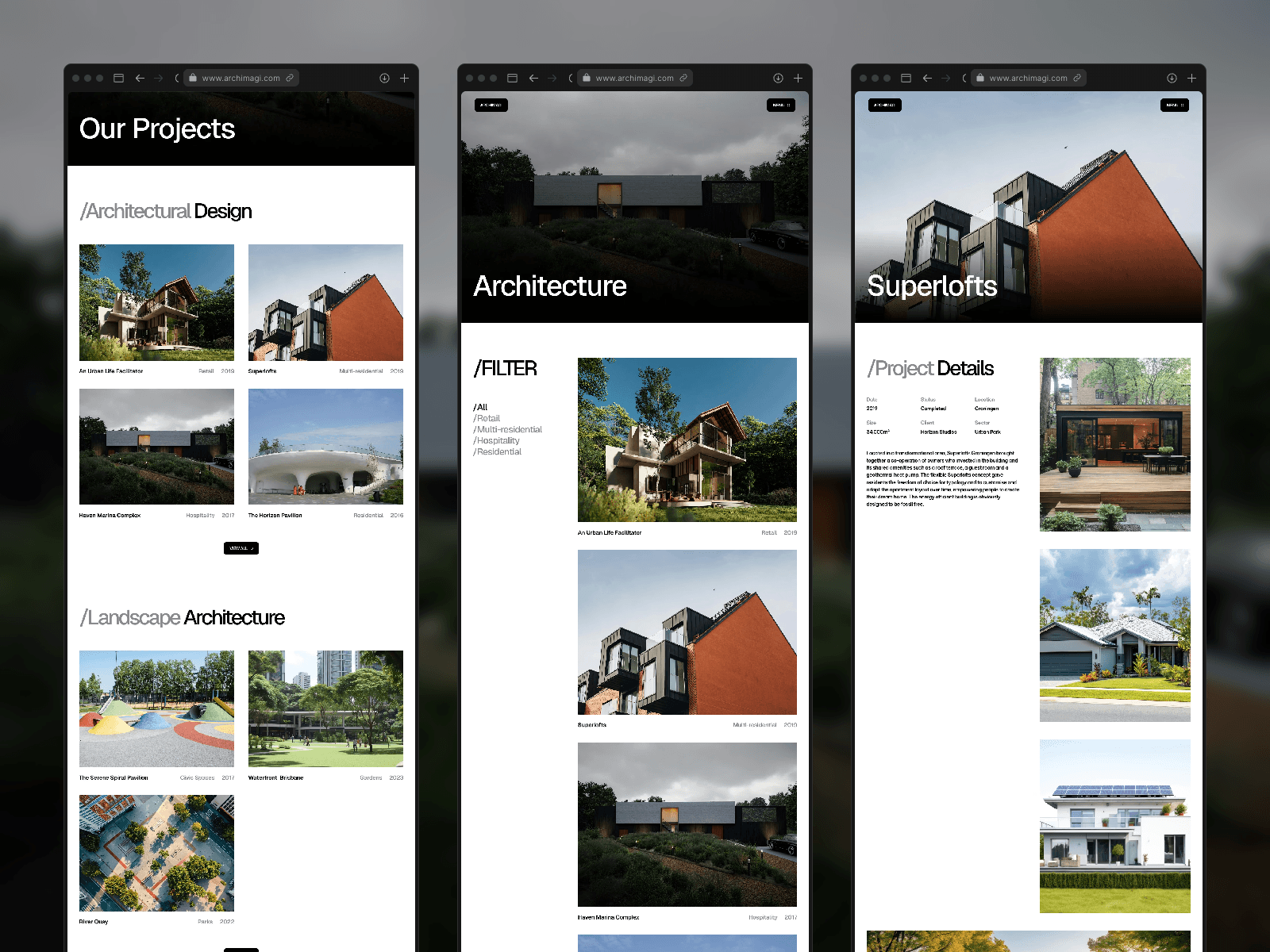Image resolution: width=1270 pixels, height=952 pixels.
Task: Click 'Groningen' location value
Action: (x=987, y=409)
